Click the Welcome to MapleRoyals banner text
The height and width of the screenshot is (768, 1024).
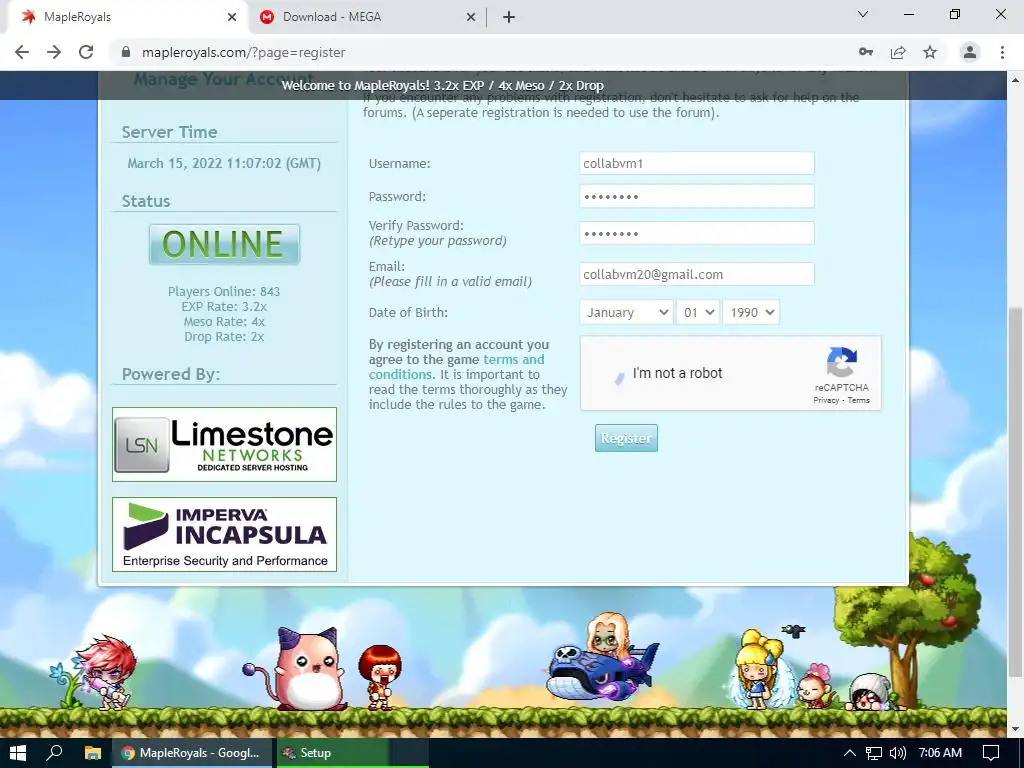[442, 86]
